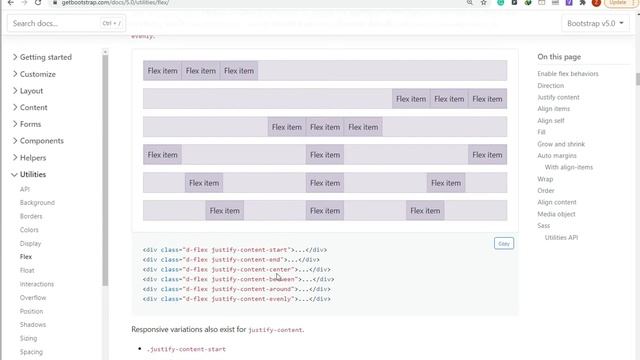Click the justify-content-end code line
Screen dimensions: 640x360
click(231, 260)
